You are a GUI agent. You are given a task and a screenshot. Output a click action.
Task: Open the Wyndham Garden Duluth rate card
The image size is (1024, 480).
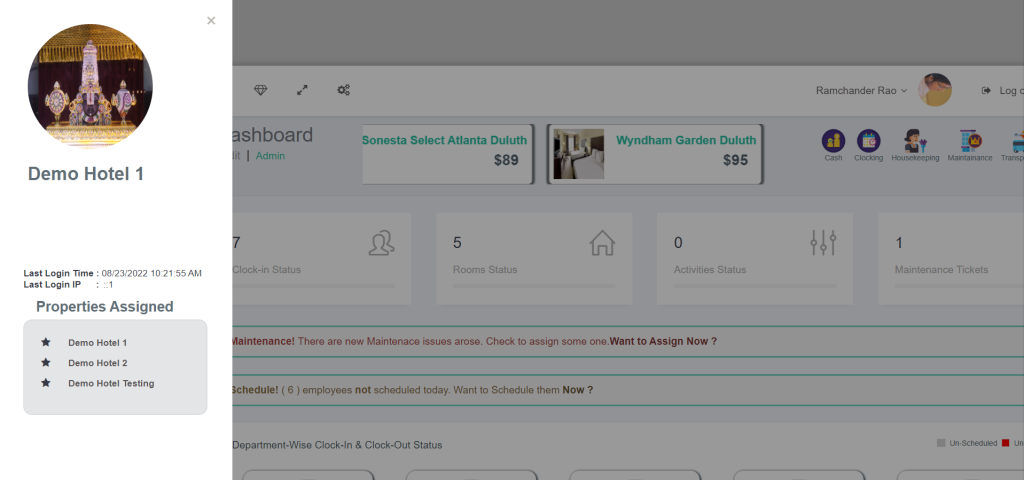coord(655,153)
